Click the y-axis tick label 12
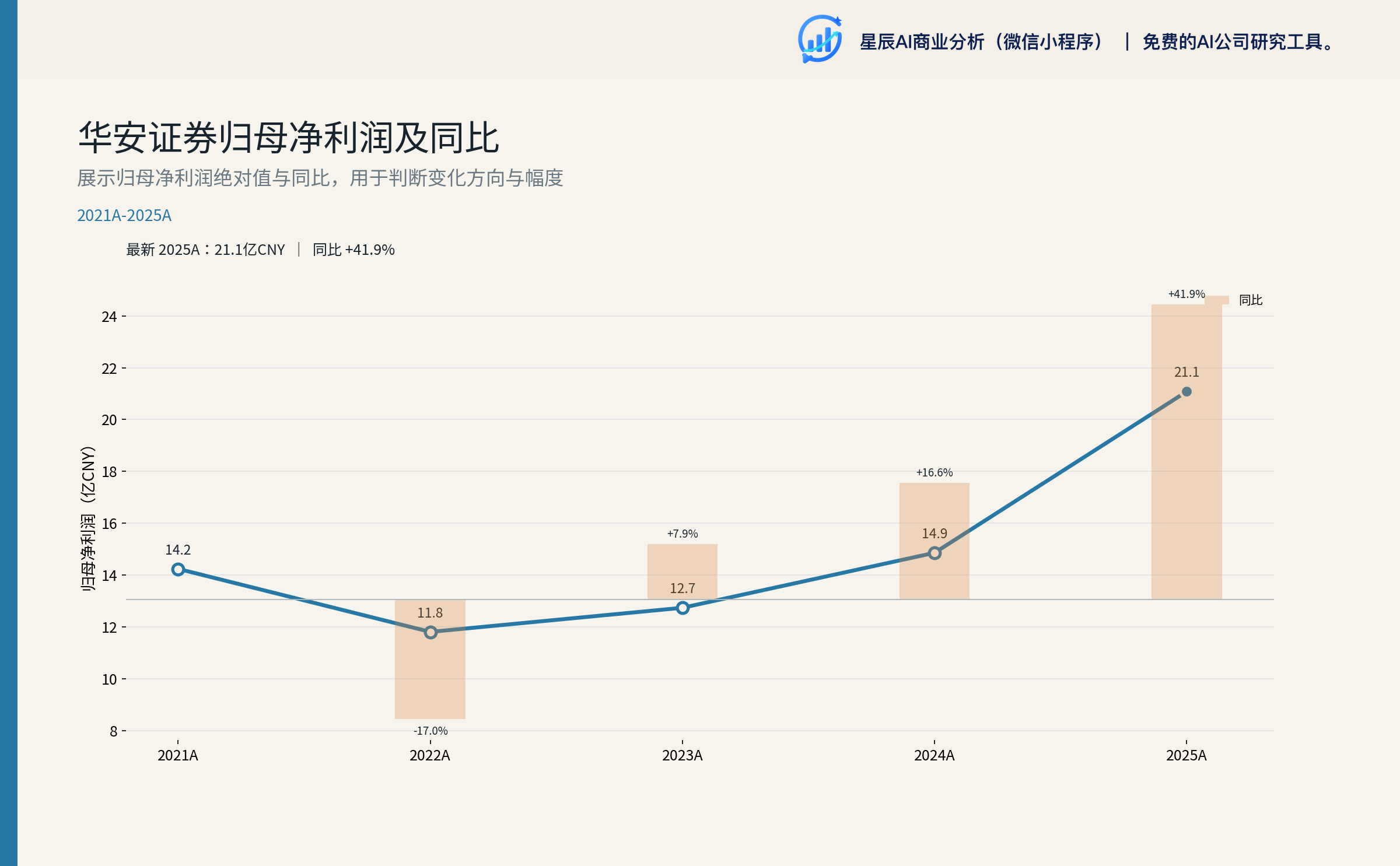Image resolution: width=1400 pixels, height=866 pixels. [109, 627]
